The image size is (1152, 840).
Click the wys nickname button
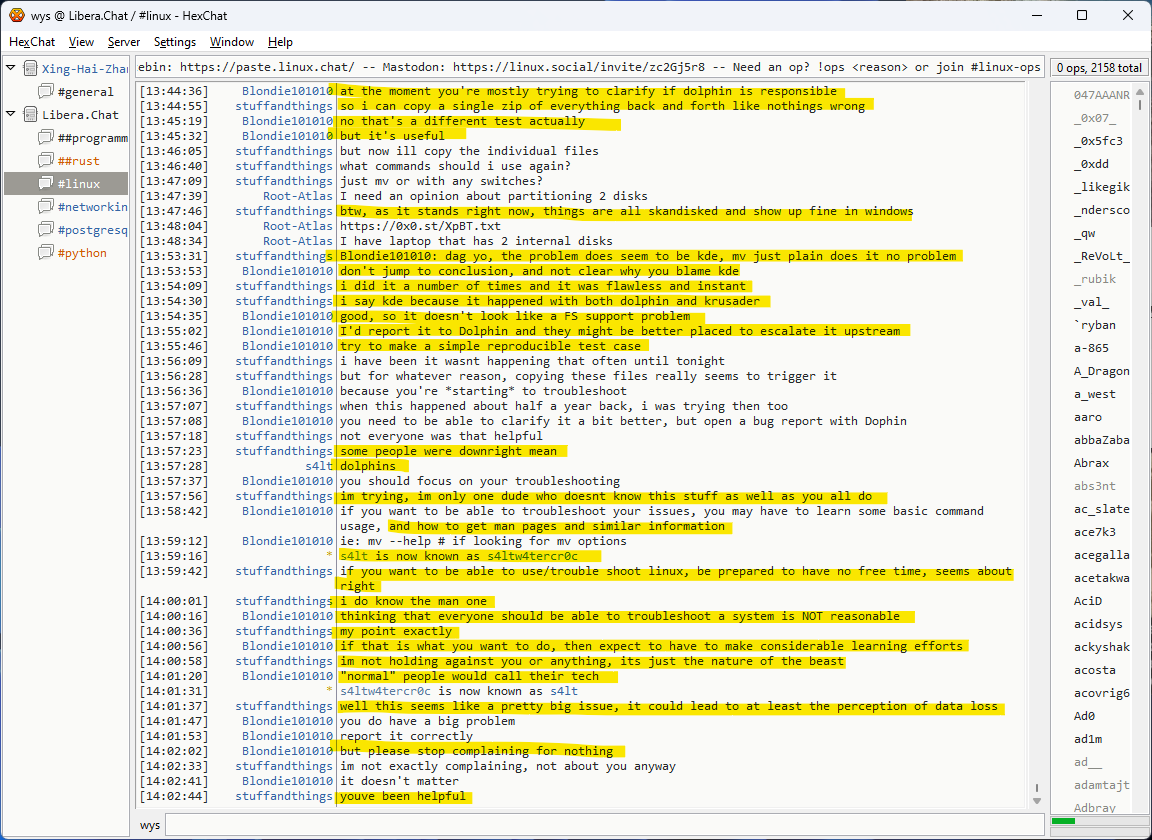point(150,825)
